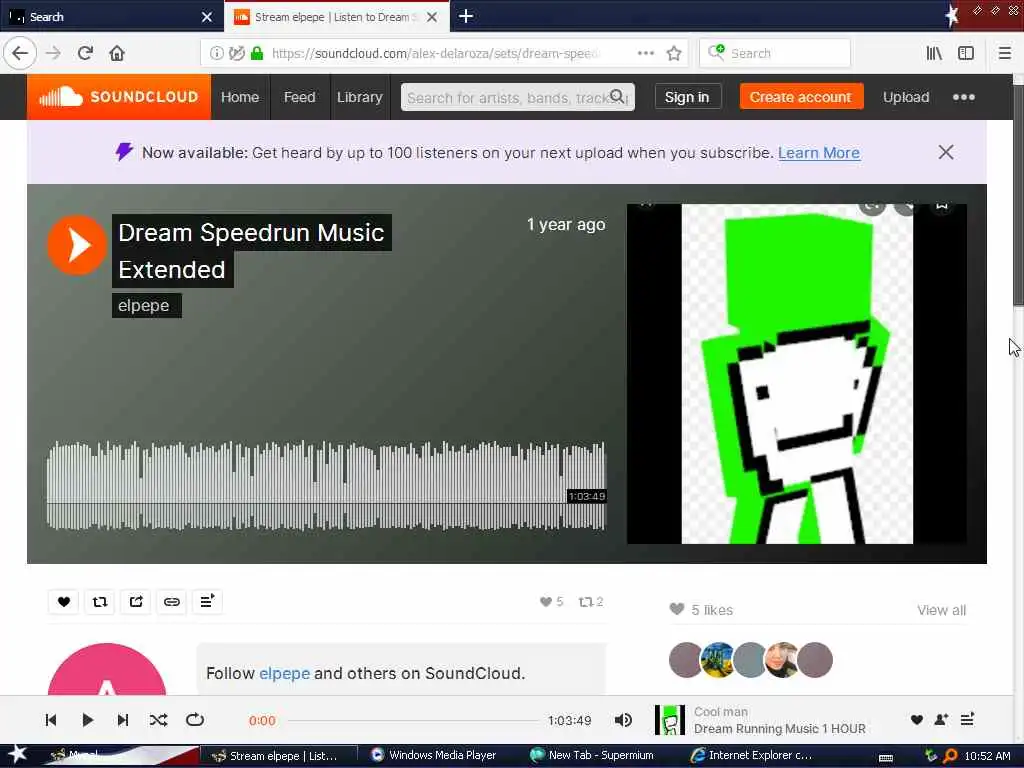
Task: Close the Stream elpepe browser tab
Action: coord(432,17)
